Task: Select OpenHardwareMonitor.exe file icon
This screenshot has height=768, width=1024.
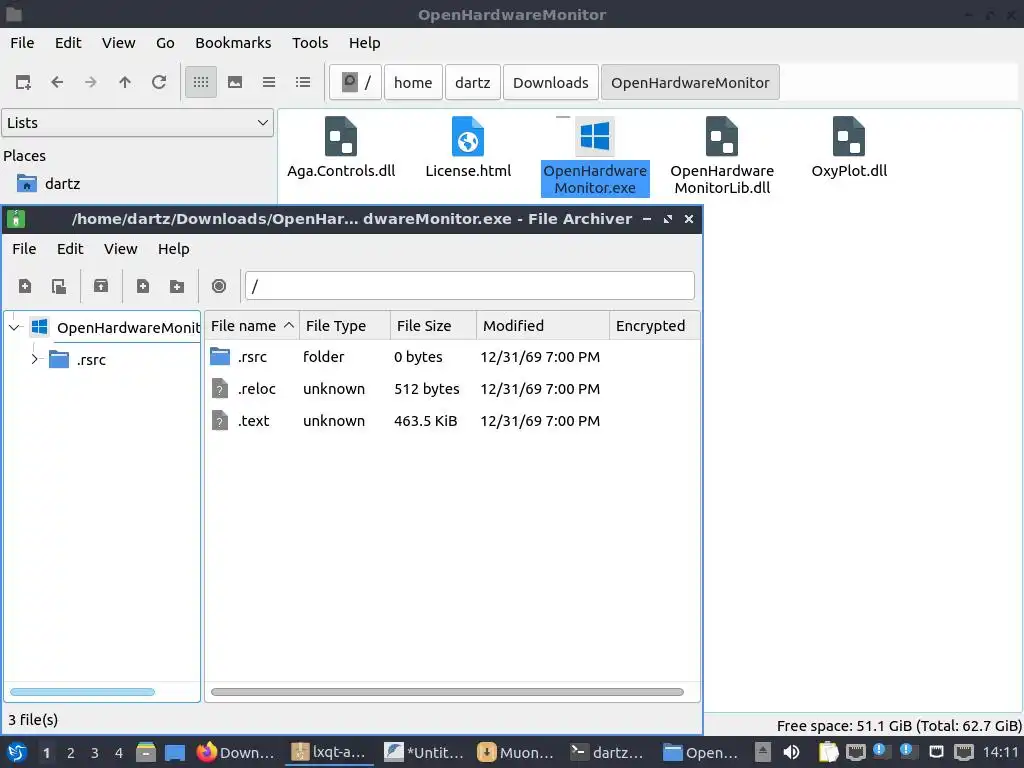Action: coord(595,136)
